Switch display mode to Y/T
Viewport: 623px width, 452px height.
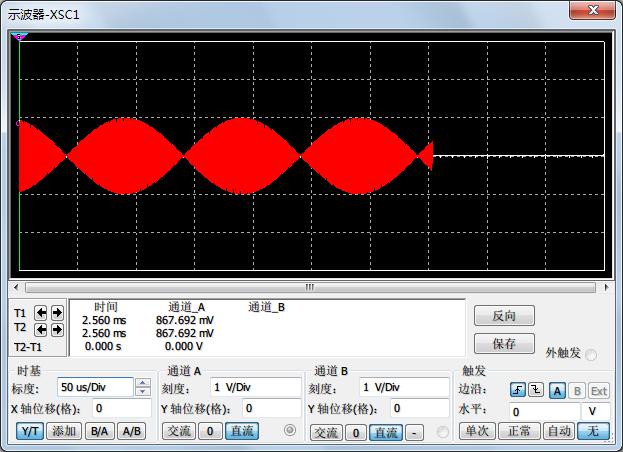point(29,431)
